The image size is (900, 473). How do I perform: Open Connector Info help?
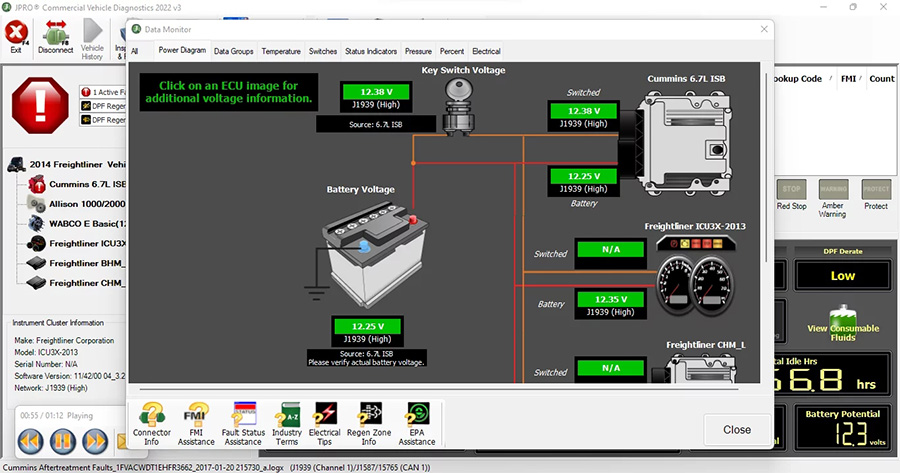pos(152,420)
